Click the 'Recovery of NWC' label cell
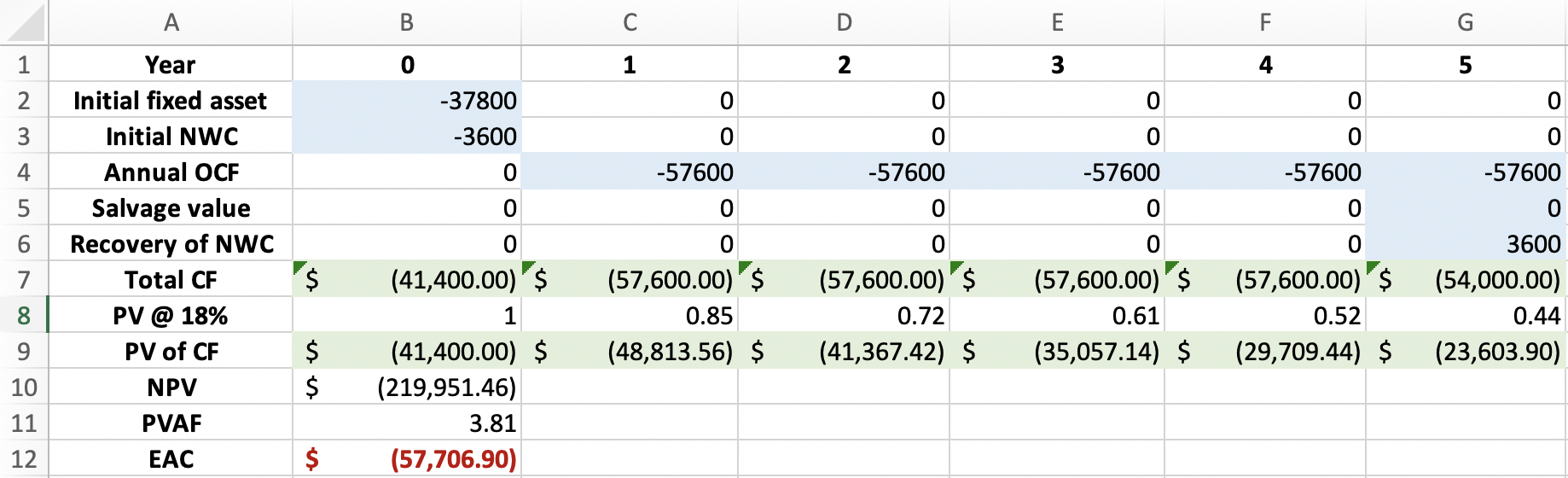Viewport: 1568px width, 478px height. (171, 243)
